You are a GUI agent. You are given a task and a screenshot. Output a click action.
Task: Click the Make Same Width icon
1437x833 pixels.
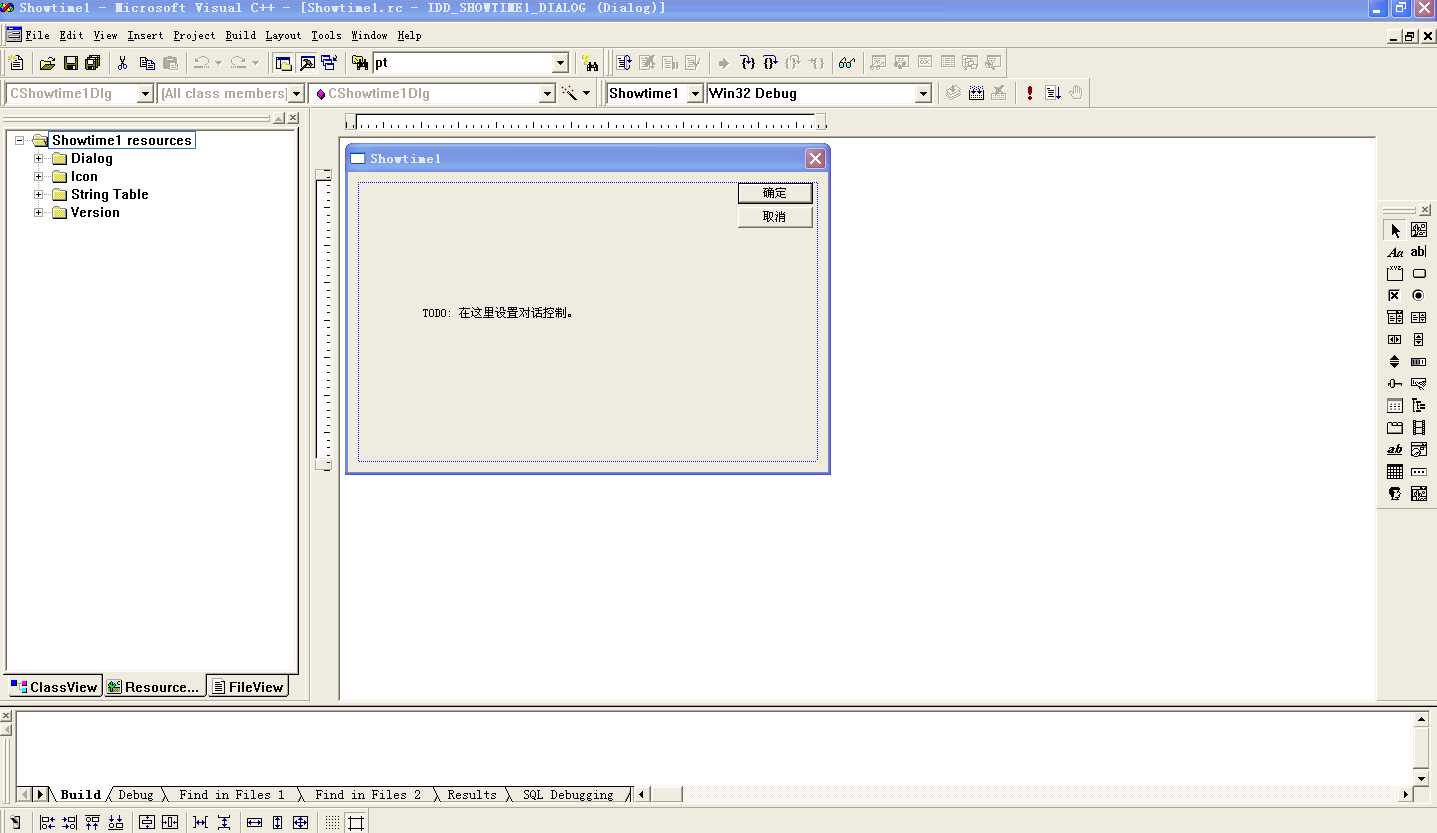coord(255,822)
